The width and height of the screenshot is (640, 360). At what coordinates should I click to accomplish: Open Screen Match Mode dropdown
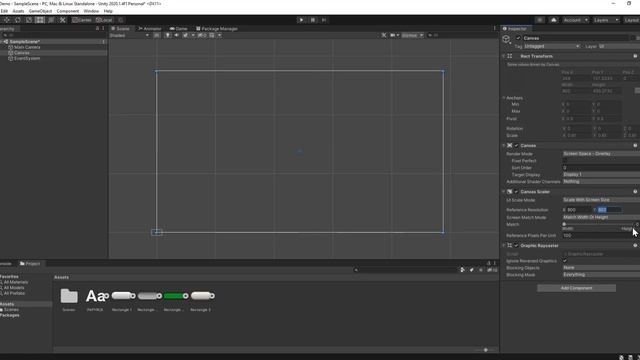pyautogui.click(x=601, y=218)
